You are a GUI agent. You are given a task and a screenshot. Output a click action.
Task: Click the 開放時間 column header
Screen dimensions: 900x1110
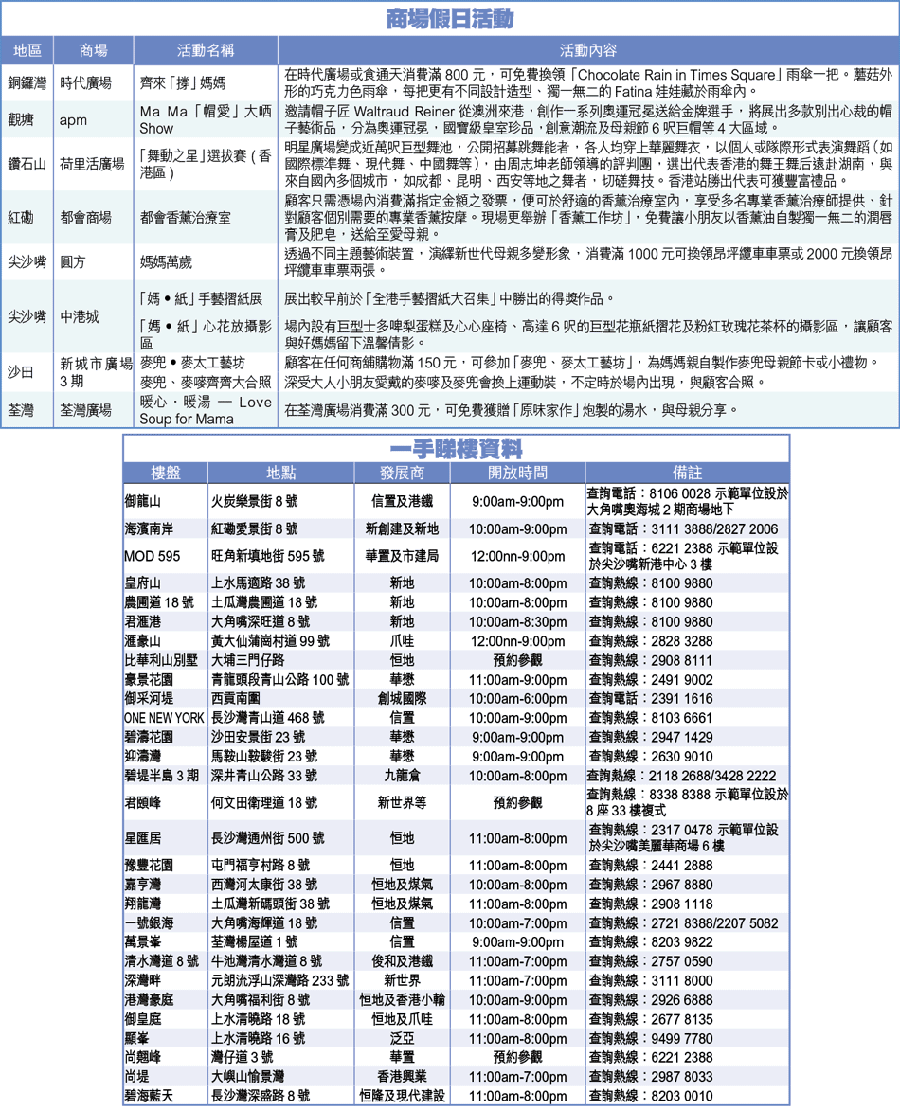[518, 473]
